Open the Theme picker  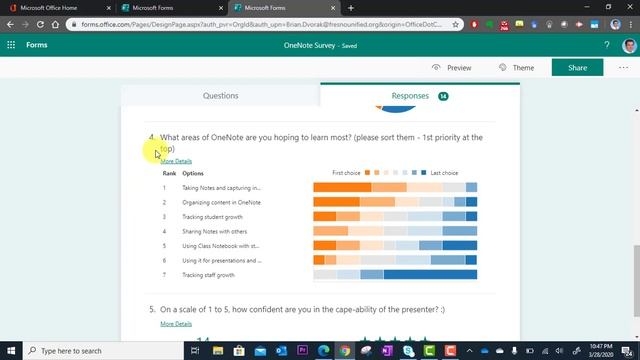(x=516, y=68)
